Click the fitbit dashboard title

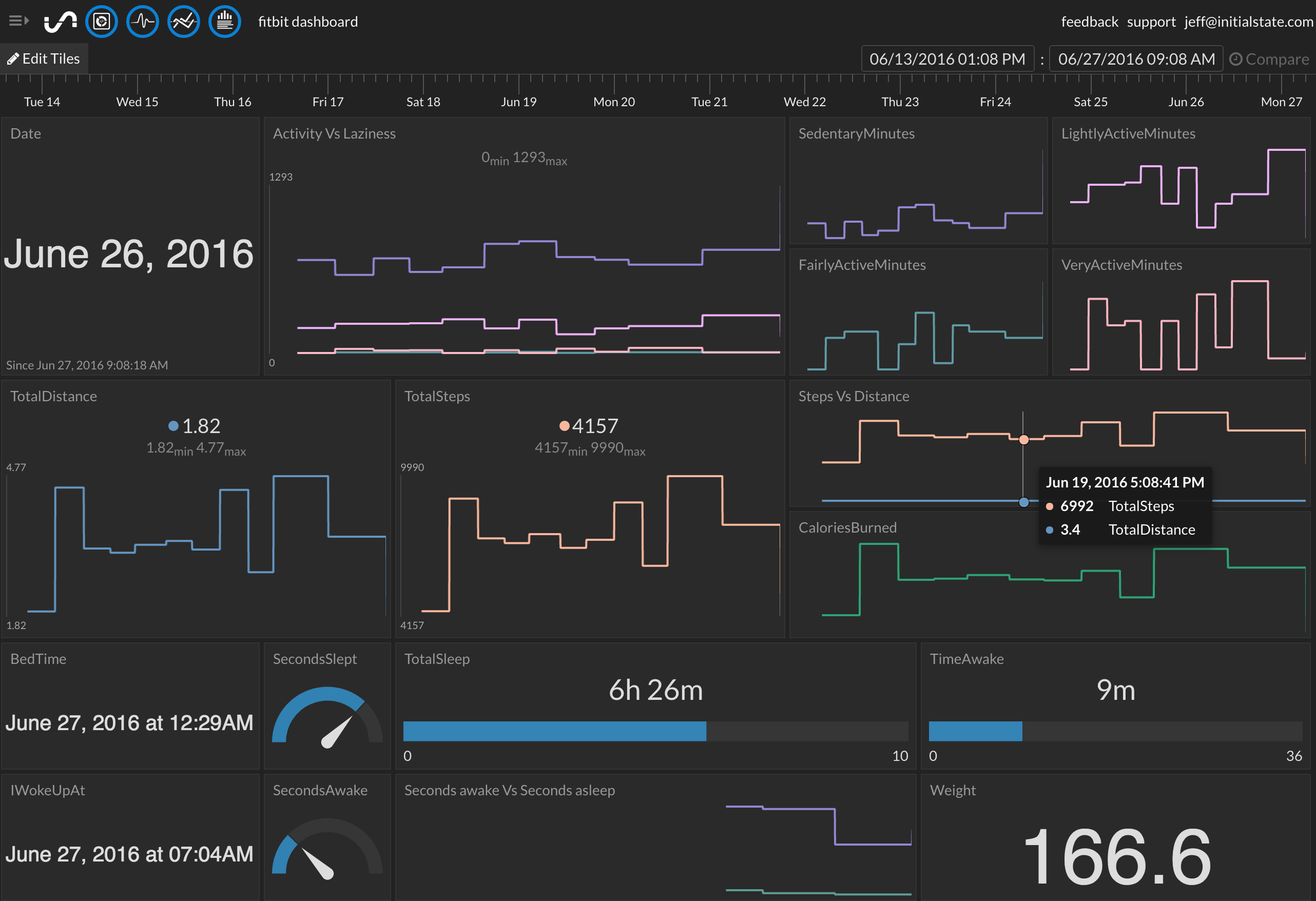click(307, 22)
